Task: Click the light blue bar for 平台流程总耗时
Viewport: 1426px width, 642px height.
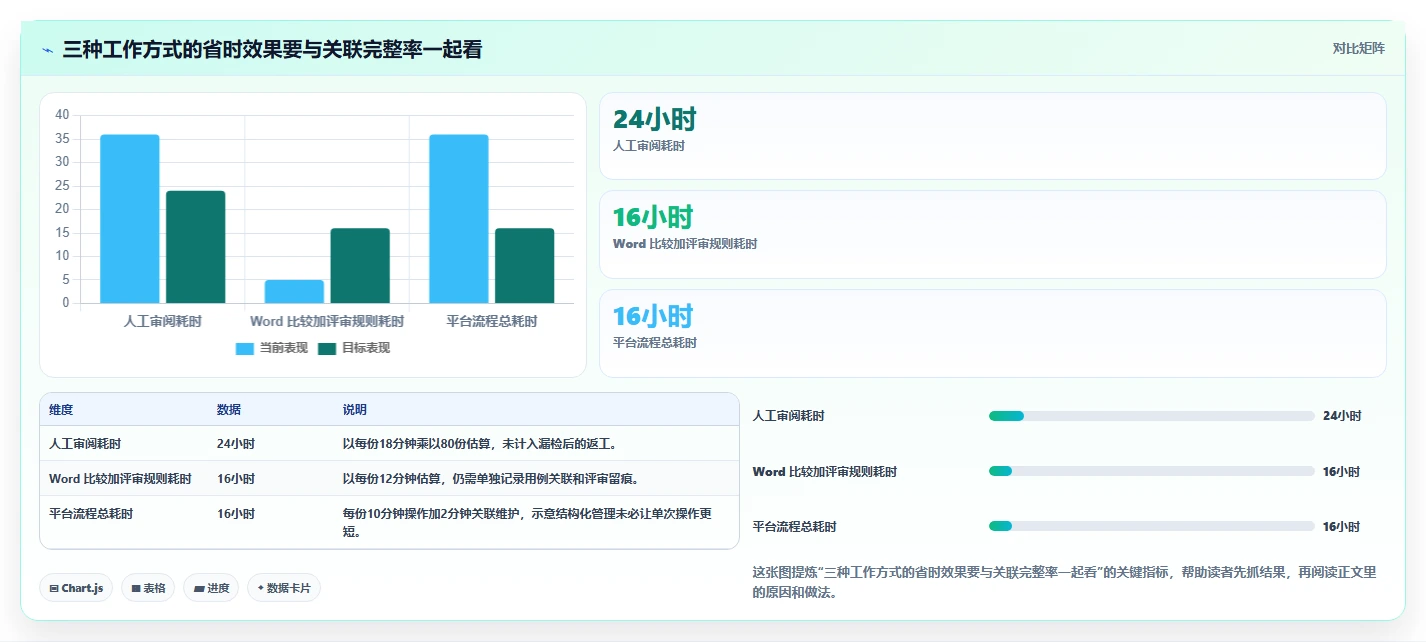Action: (x=458, y=218)
